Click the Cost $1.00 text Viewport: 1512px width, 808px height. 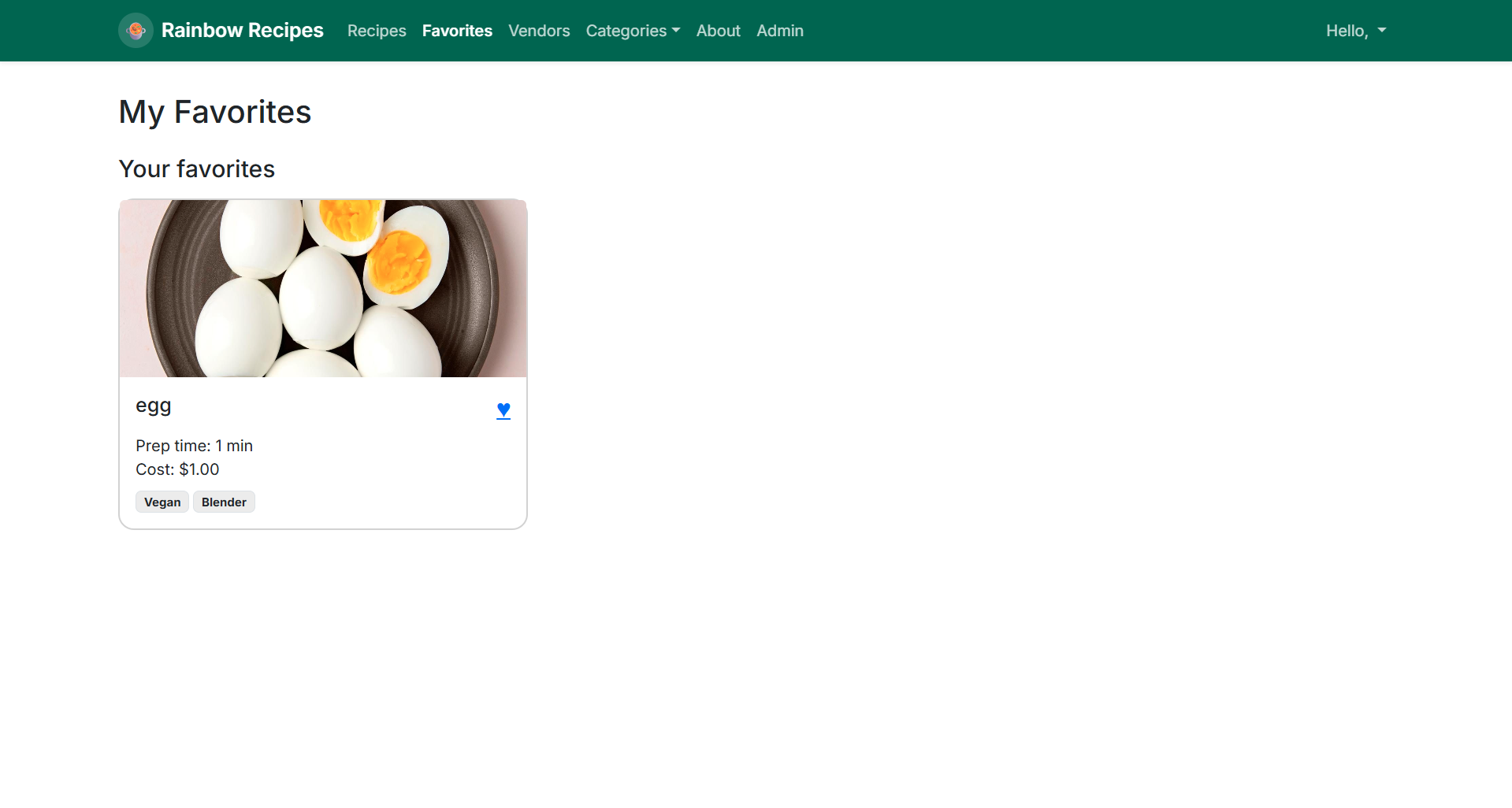[x=177, y=469]
